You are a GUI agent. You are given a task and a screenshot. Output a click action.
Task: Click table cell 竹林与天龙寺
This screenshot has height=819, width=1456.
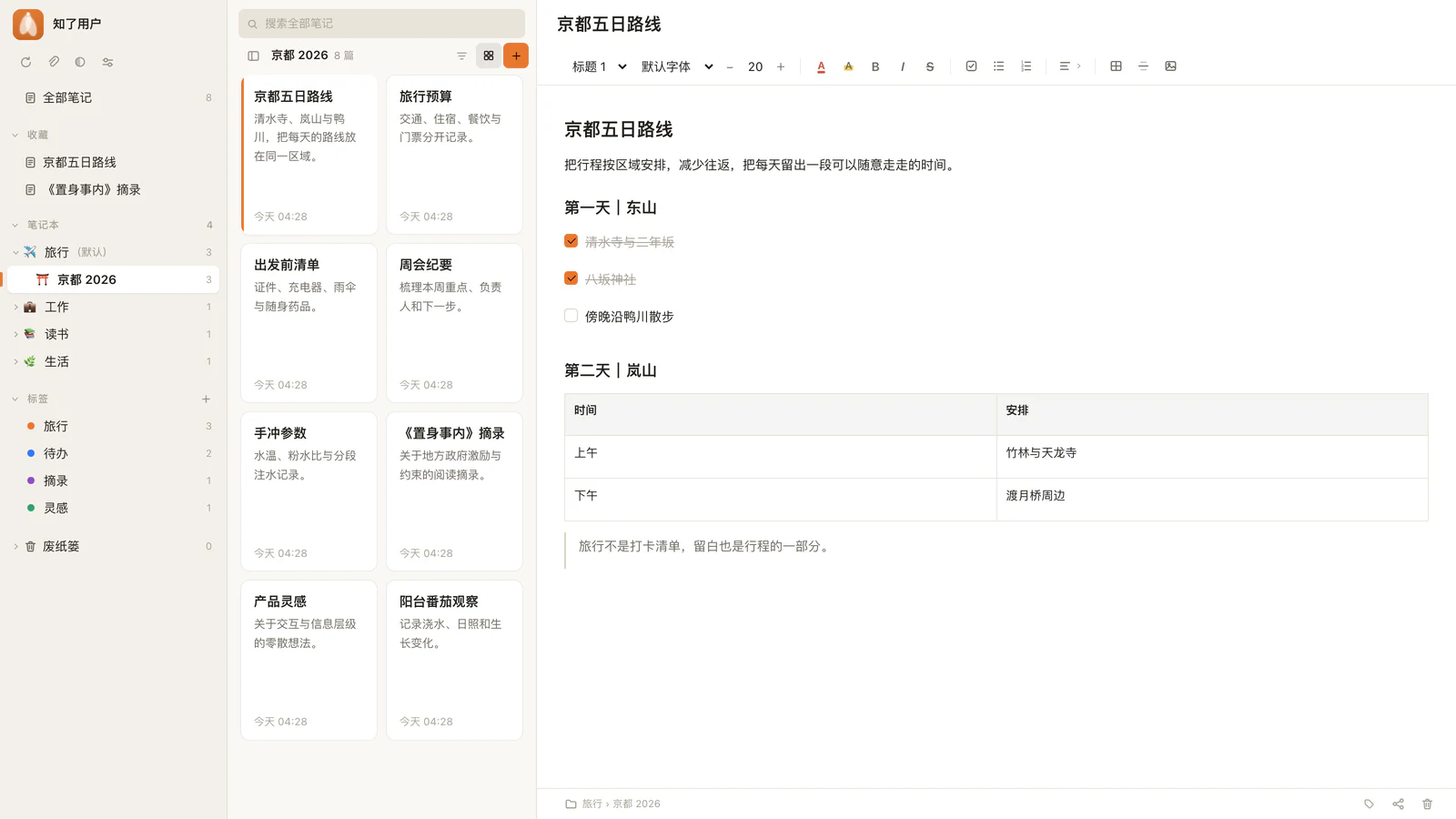click(1212, 457)
